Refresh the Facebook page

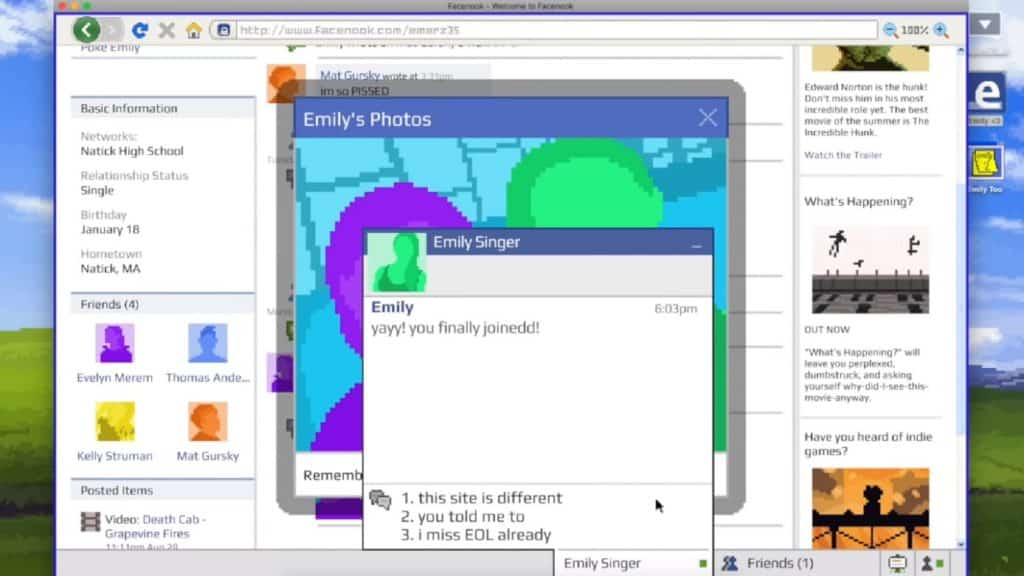pos(141,29)
